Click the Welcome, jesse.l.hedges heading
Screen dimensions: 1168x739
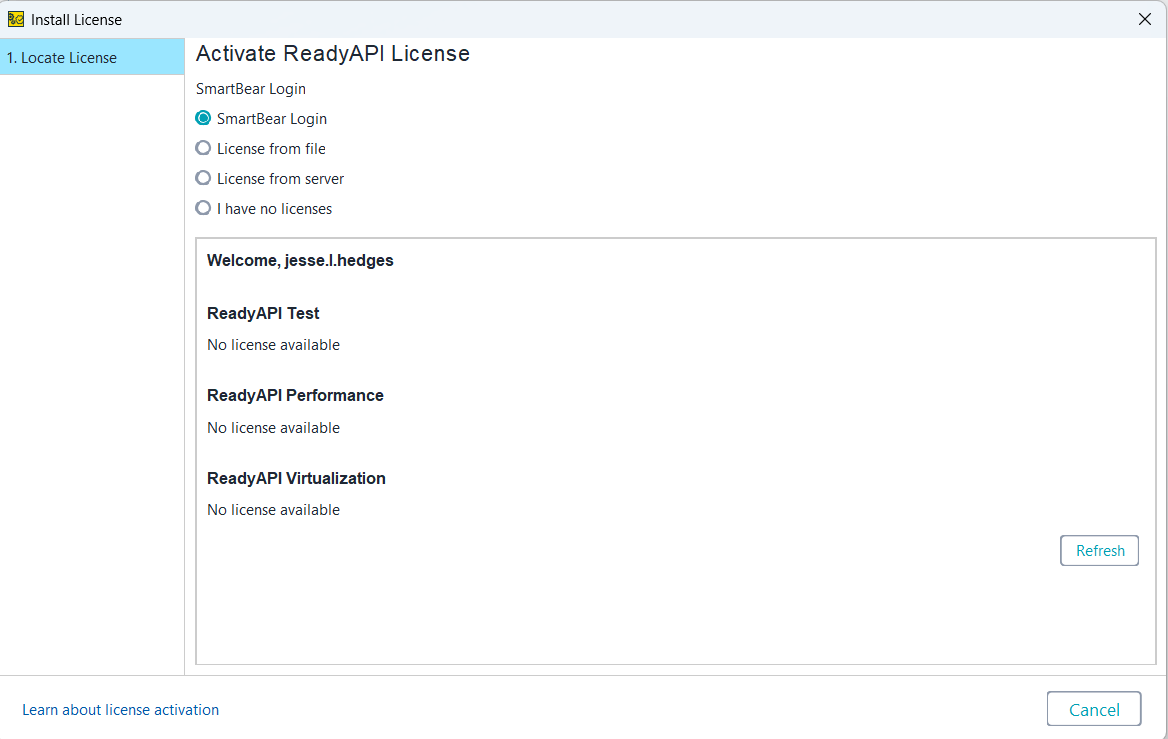(x=299, y=260)
